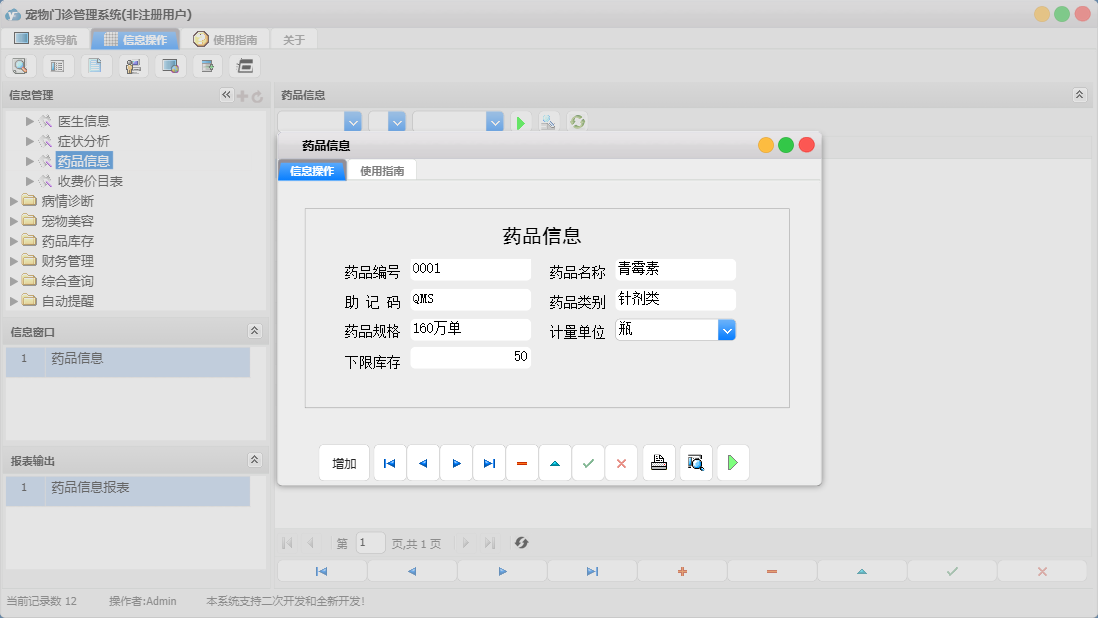This screenshot has width=1098, height=618.
Task: Click the page number input field
Action: 369,543
